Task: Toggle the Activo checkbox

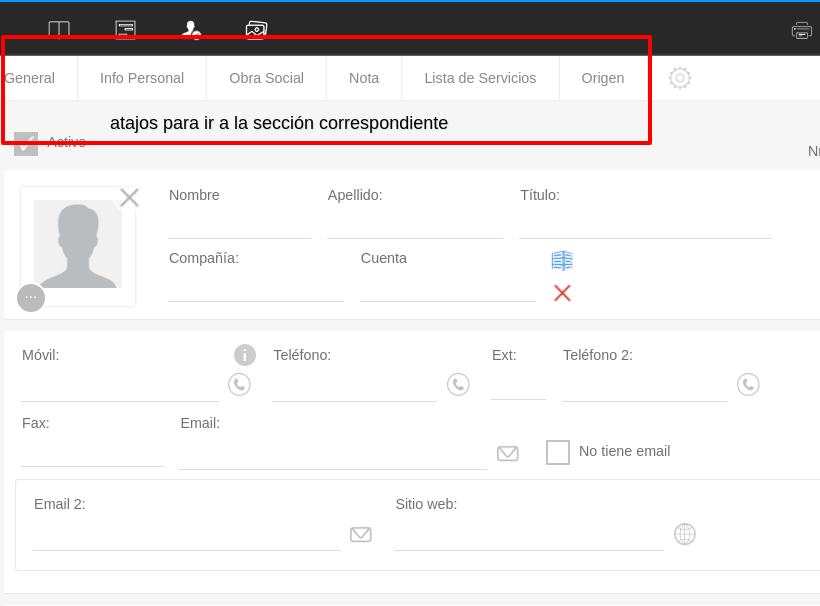Action: (26, 143)
